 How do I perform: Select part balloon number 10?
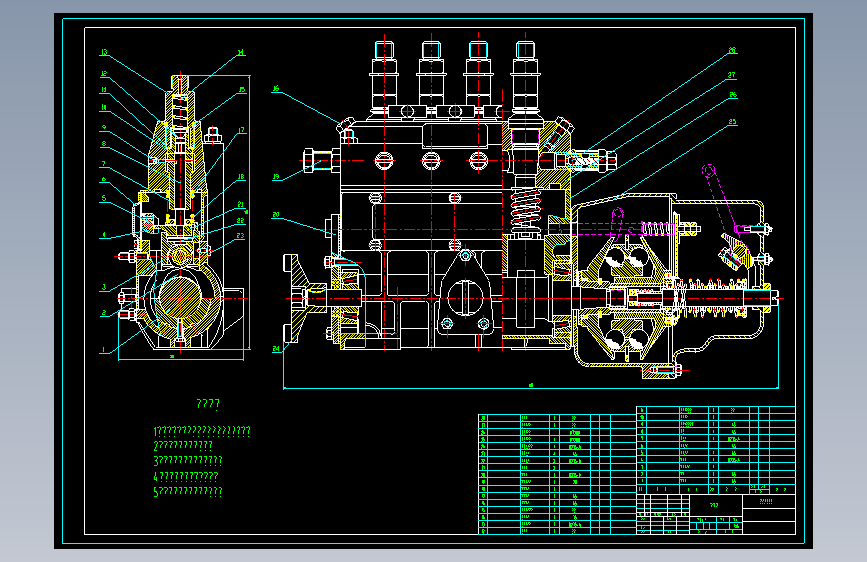point(104,107)
